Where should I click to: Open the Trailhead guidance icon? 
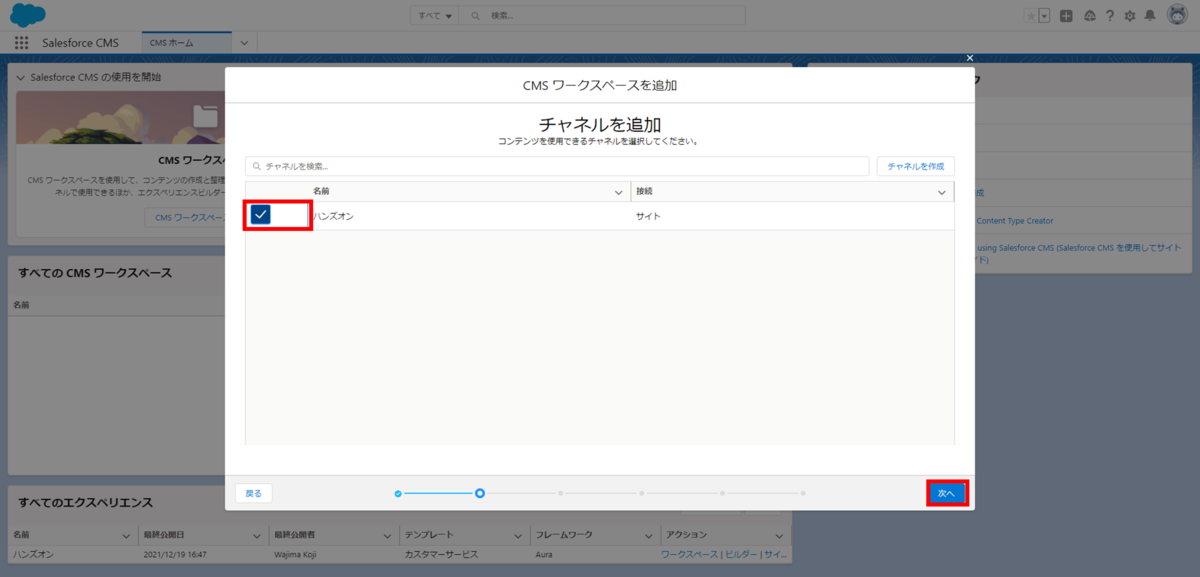click(1089, 16)
